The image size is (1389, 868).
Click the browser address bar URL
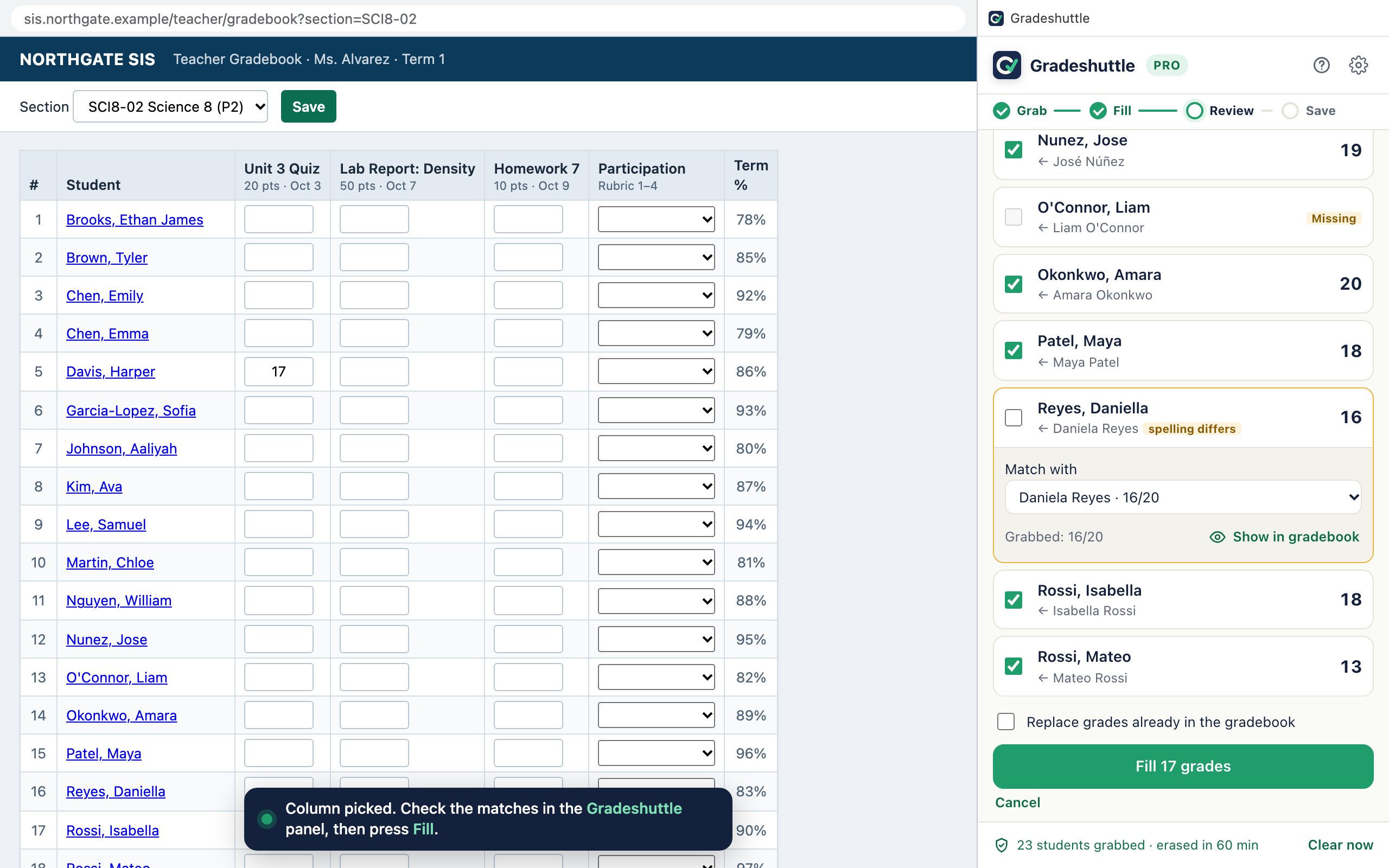[x=488, y=19]
